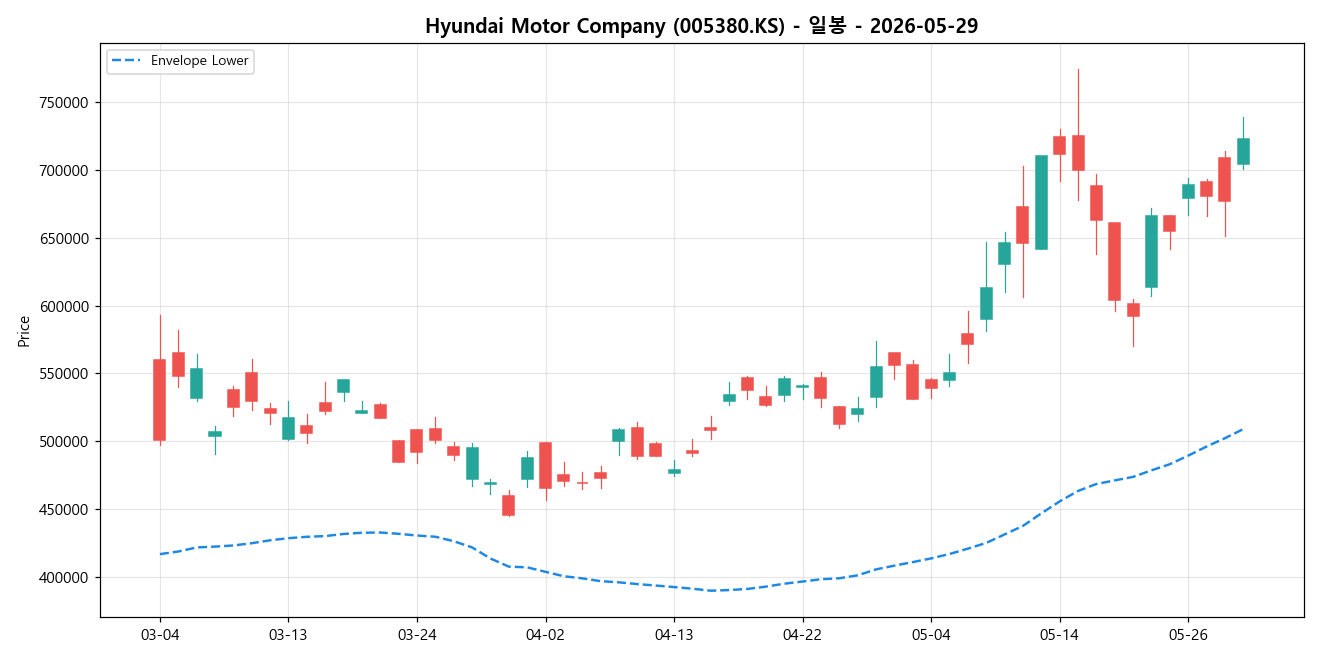The height and width of the screenshot is (660, 1320).
Task: Click the last green candlestick at far right
Action: [x=1243, y=151]
